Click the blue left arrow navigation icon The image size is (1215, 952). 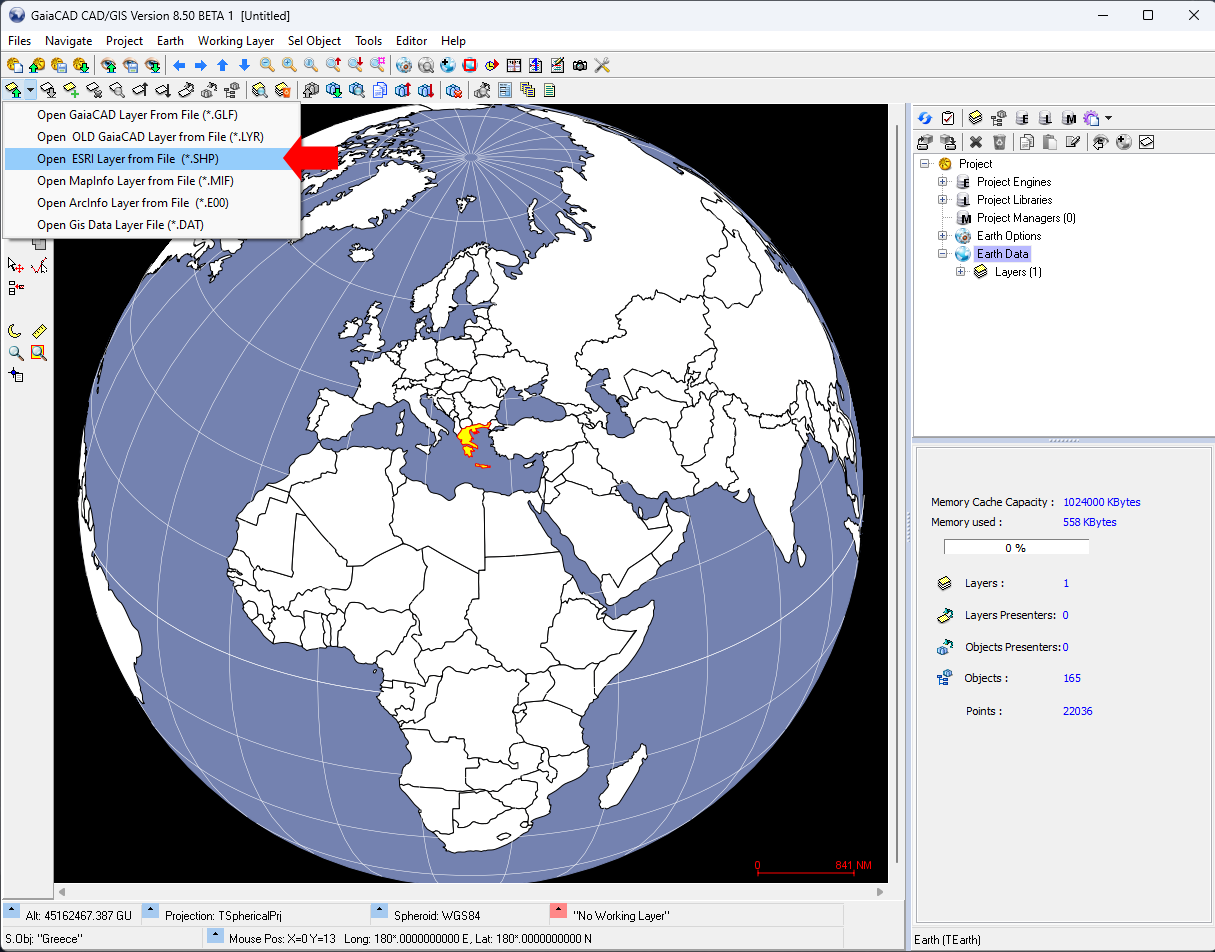[x=179, y=66]
